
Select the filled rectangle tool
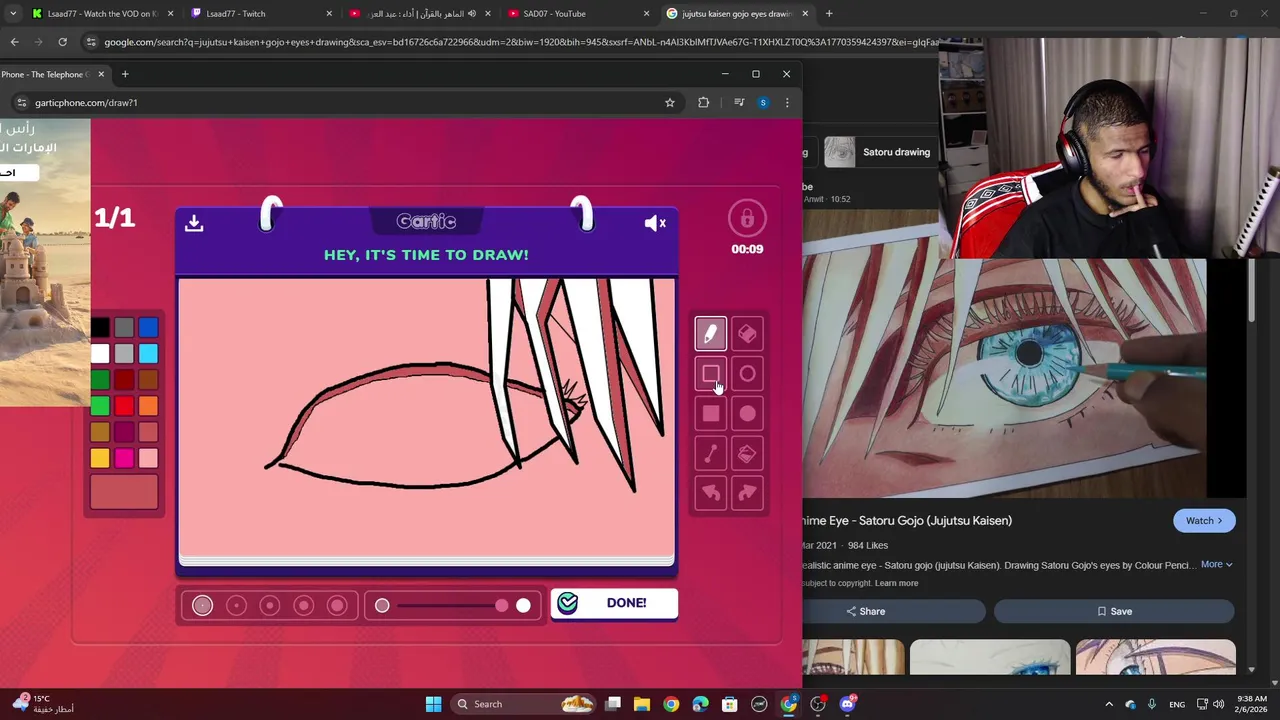(x=711, y=413)
